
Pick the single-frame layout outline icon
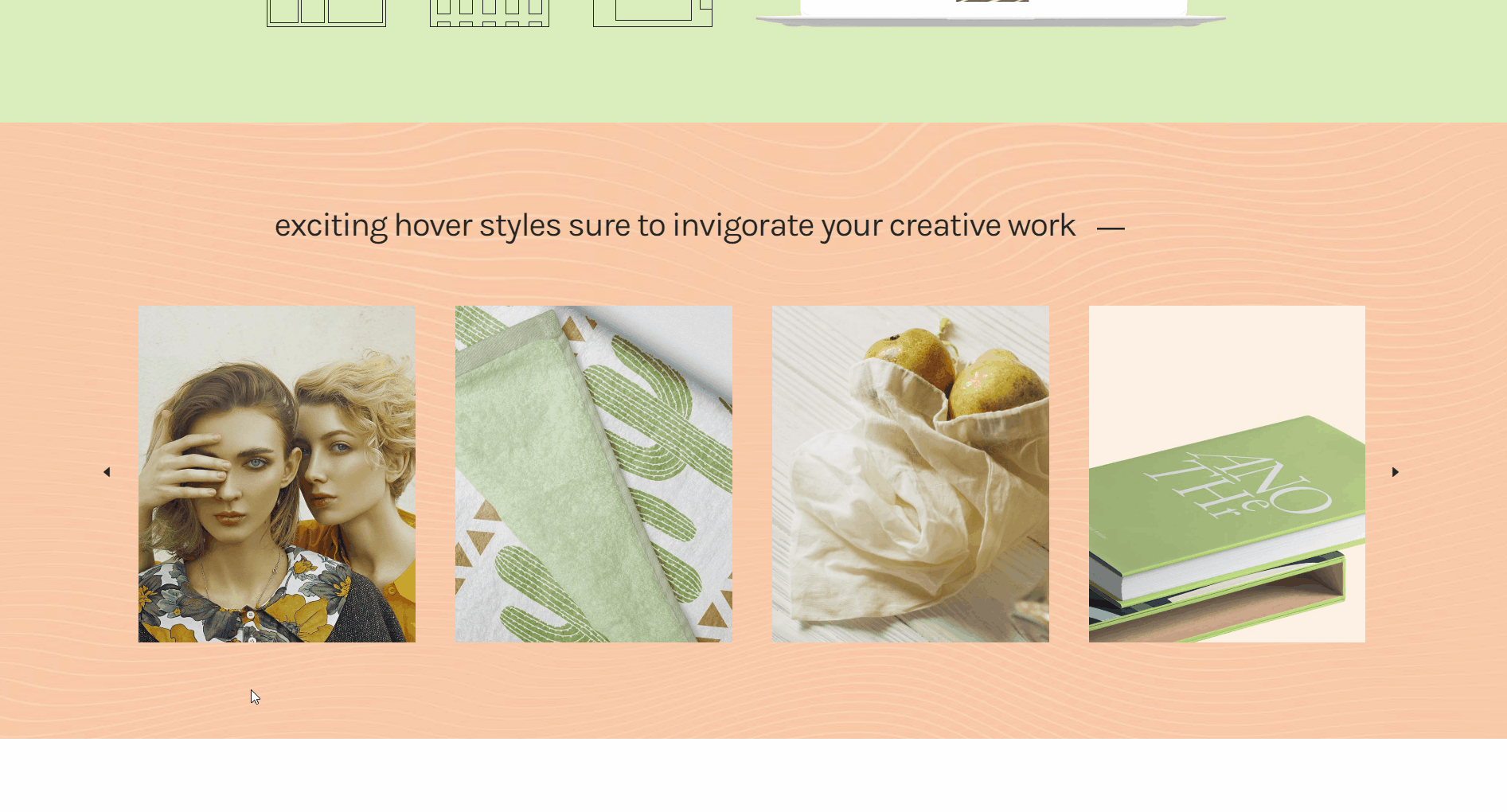[x=653, y=13]
